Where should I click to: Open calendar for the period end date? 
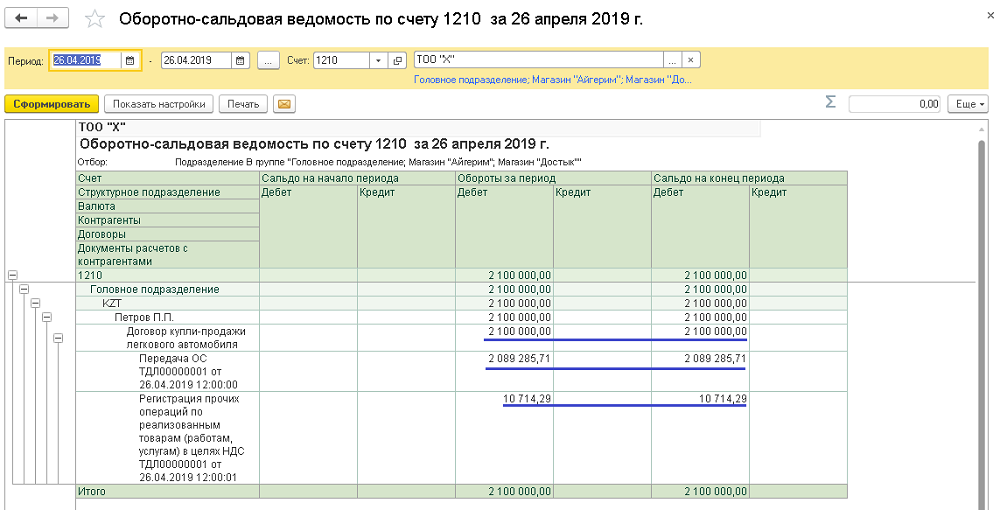(x=240, y=60)
